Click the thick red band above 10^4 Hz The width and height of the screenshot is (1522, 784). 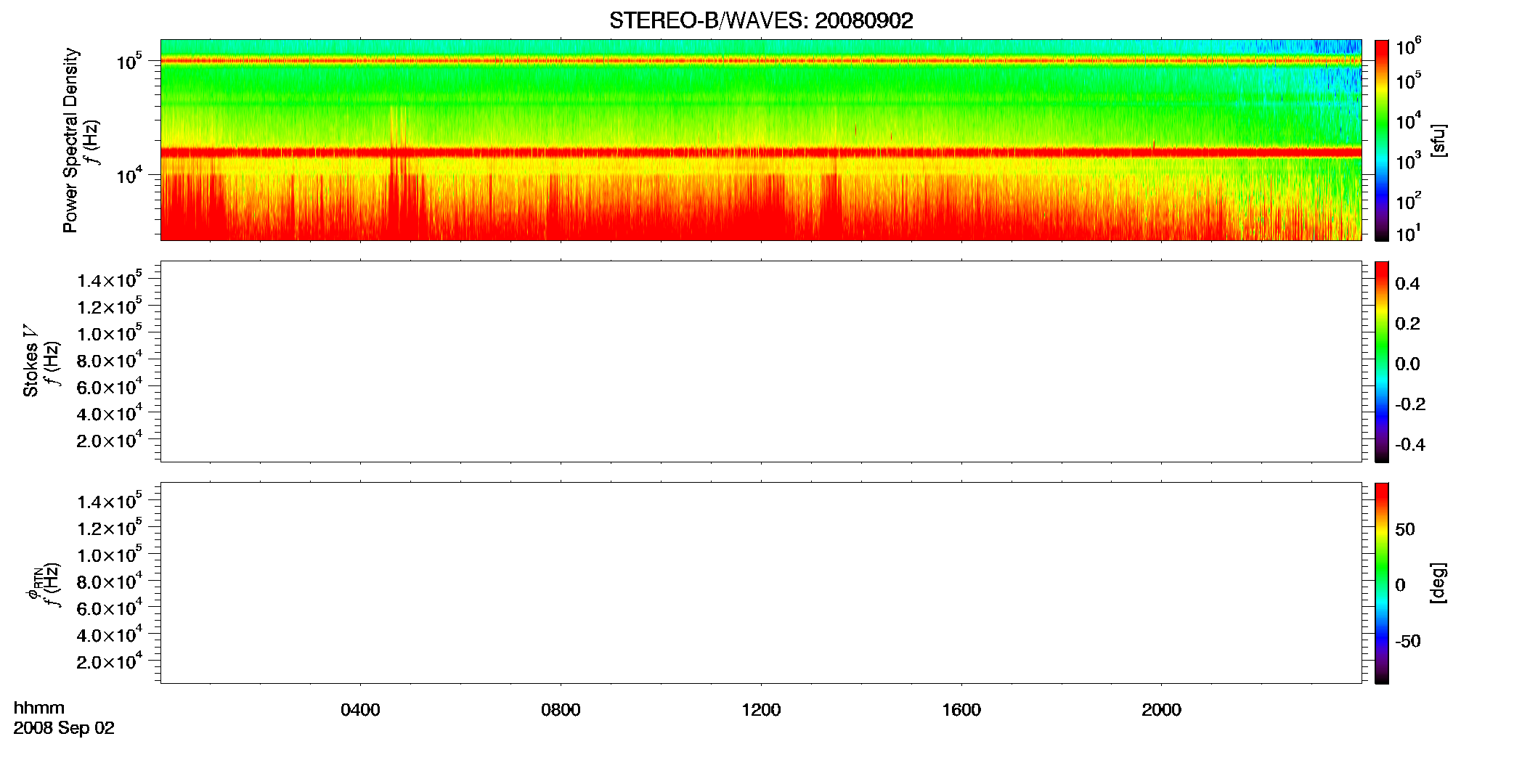(x=761, y=152)
